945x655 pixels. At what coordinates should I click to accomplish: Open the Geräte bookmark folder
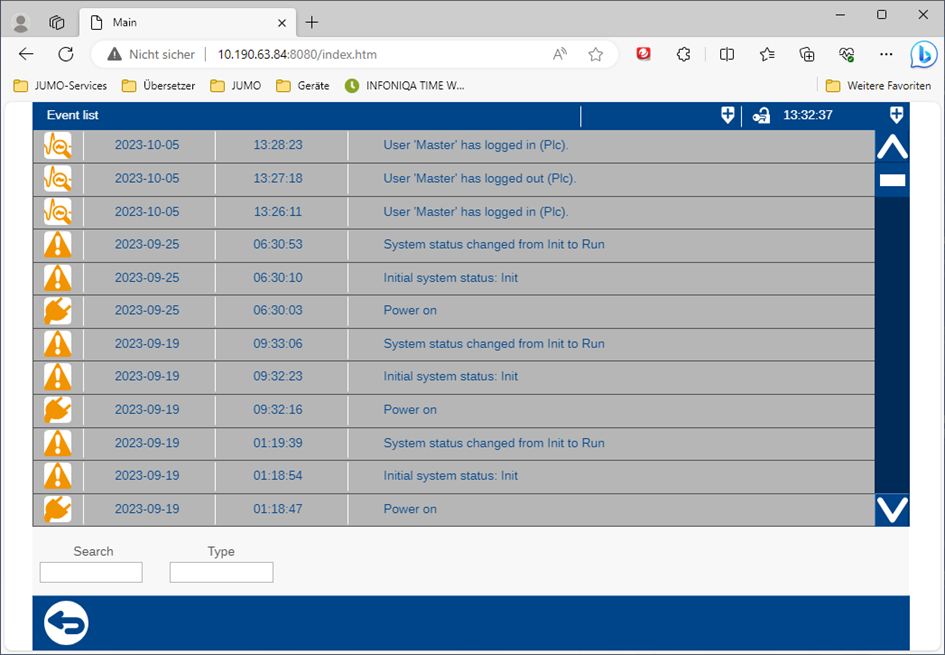click(x=303, y=86)
